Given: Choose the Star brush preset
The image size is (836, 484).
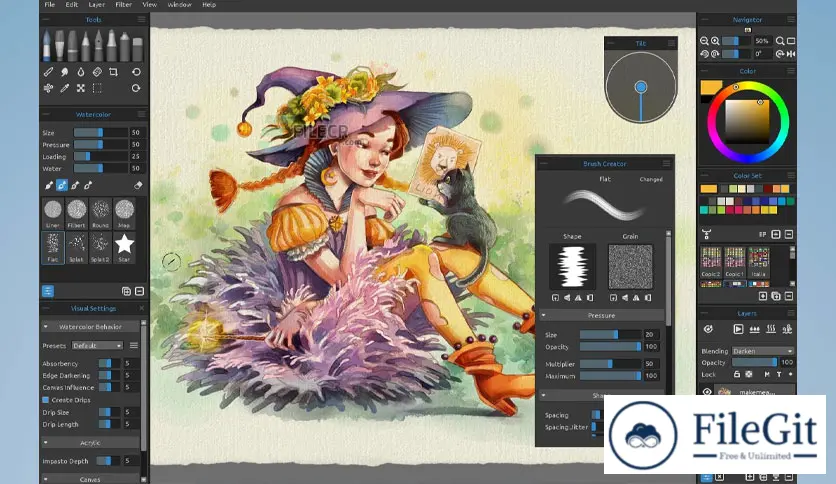Looking at the screenshot, I should click(x=124, y=247).
